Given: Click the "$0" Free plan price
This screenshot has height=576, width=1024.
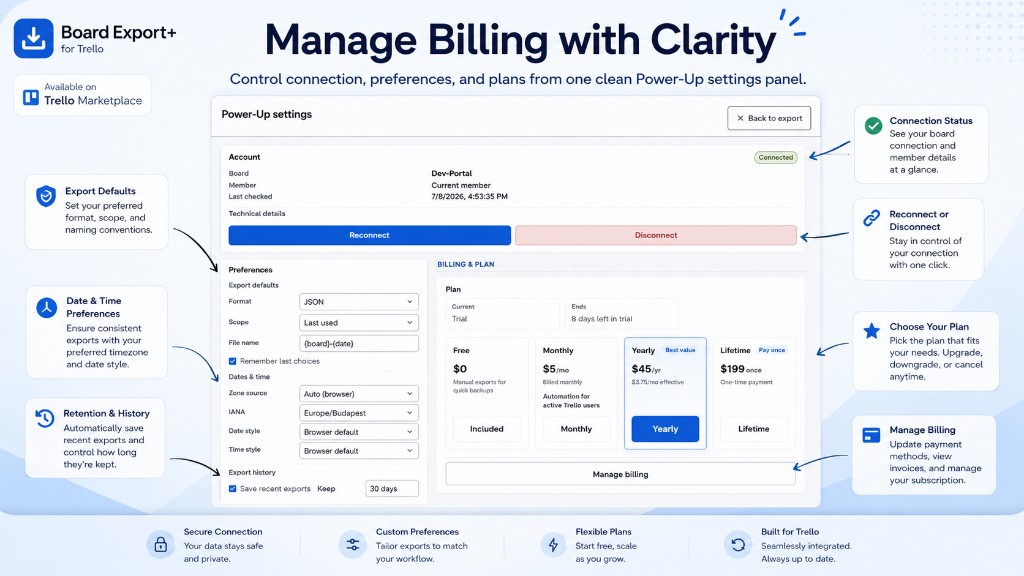Looking at the screenshot, I should 460,369.
